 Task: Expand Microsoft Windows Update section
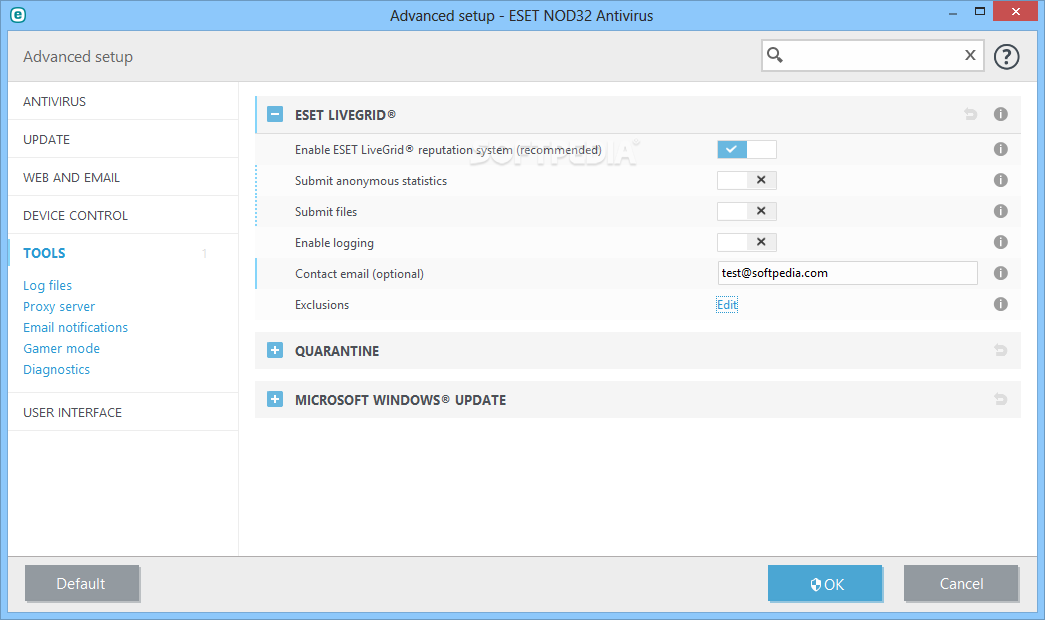pyautogui.click(x=275, y=399)
